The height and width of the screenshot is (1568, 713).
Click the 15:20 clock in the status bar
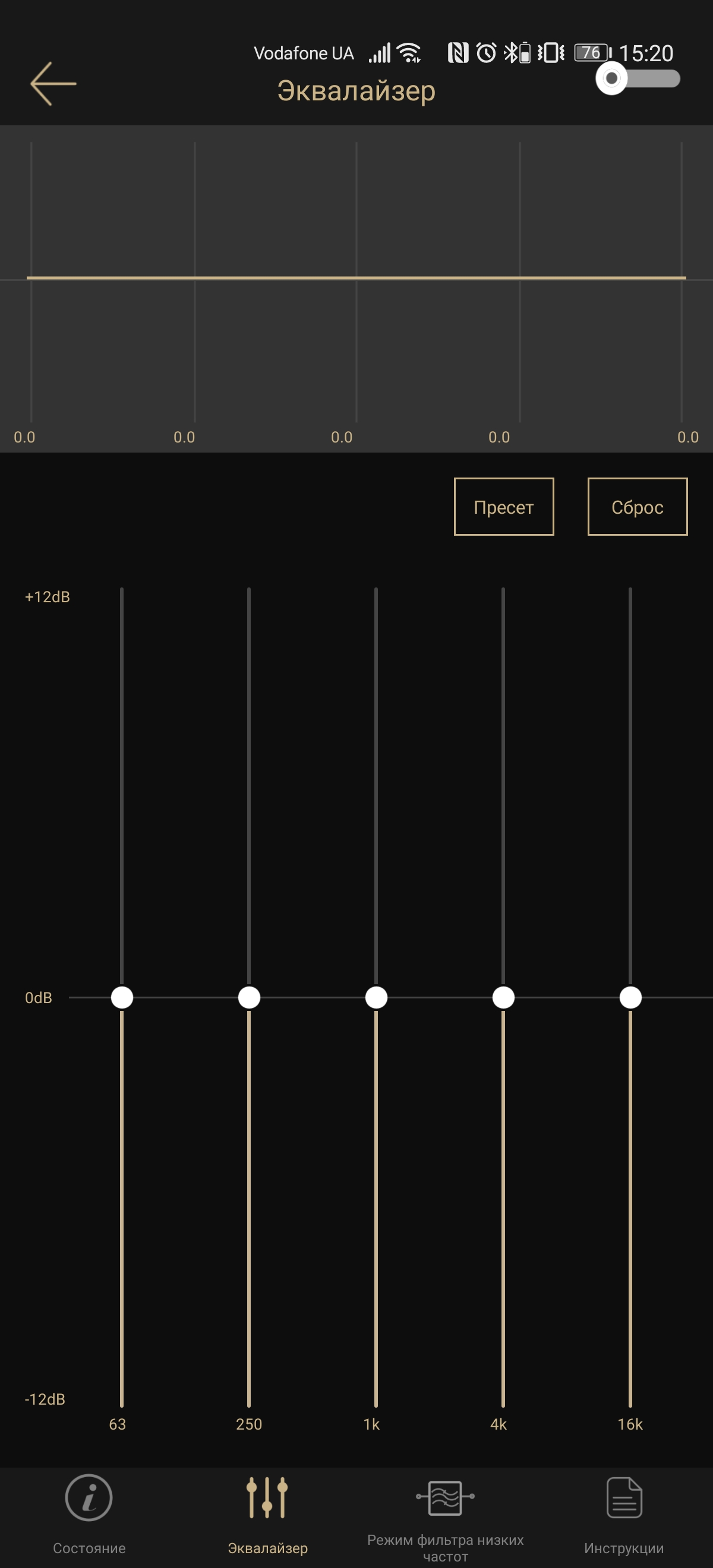tap(646, 53)
